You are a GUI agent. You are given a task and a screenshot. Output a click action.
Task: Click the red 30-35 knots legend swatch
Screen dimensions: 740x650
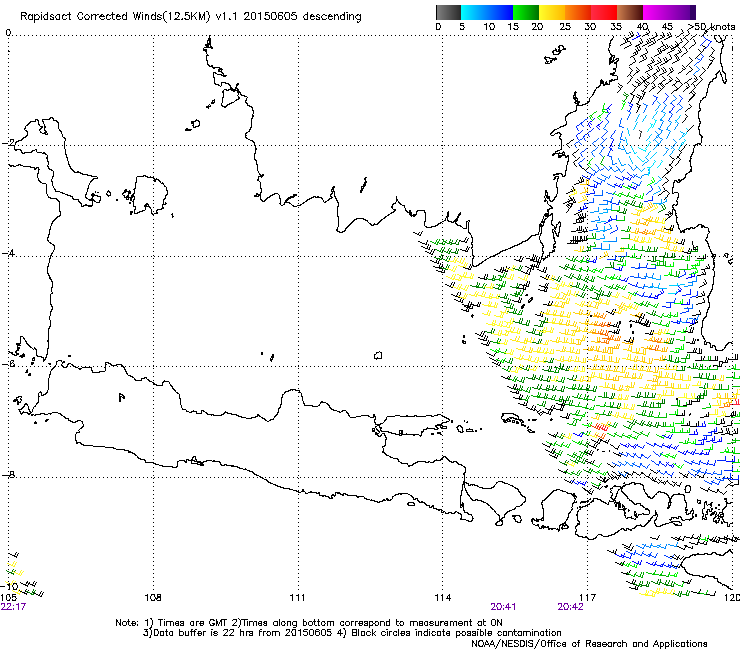[604, 12]
